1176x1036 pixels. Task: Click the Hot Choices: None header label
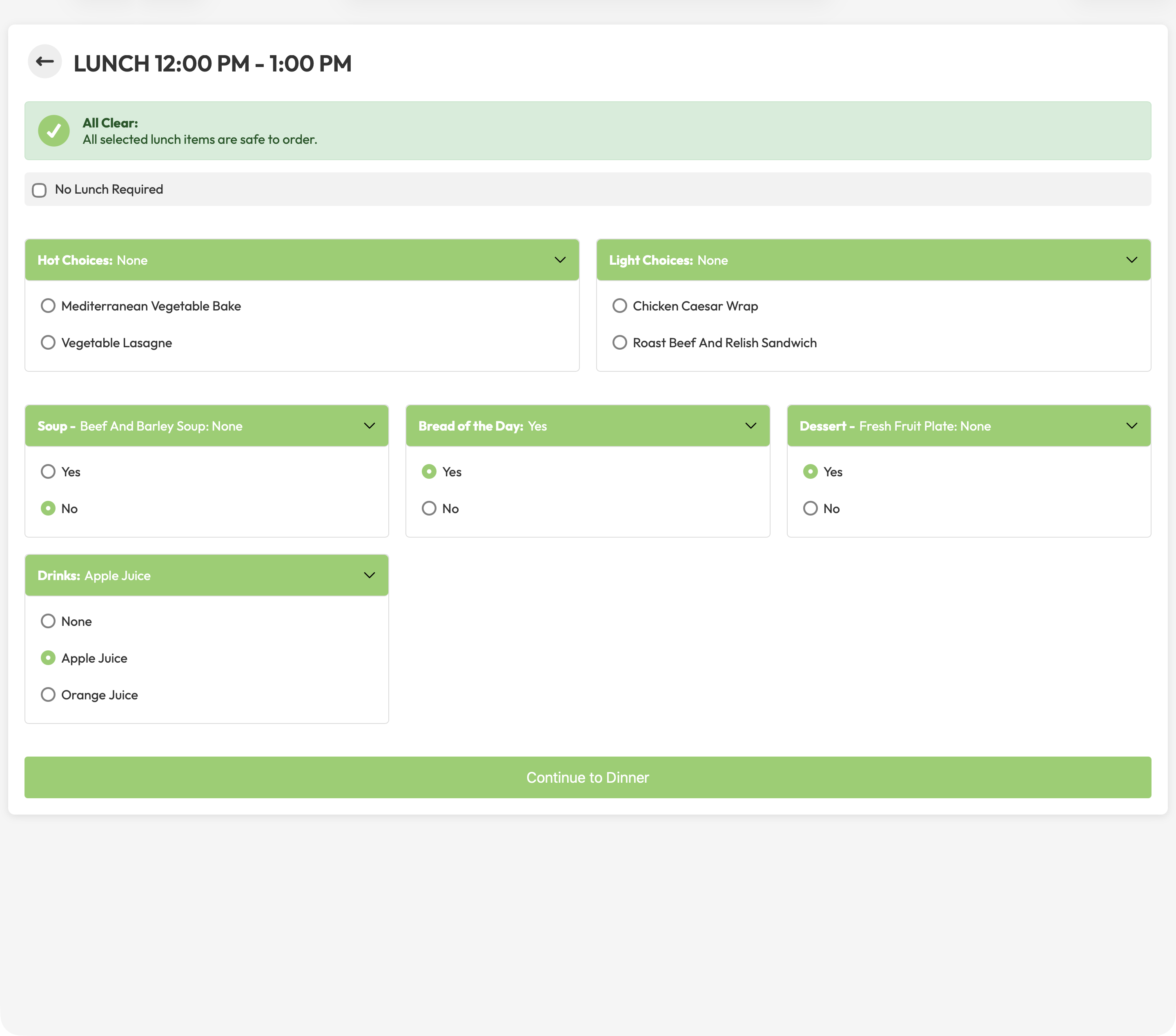[93, 260]
